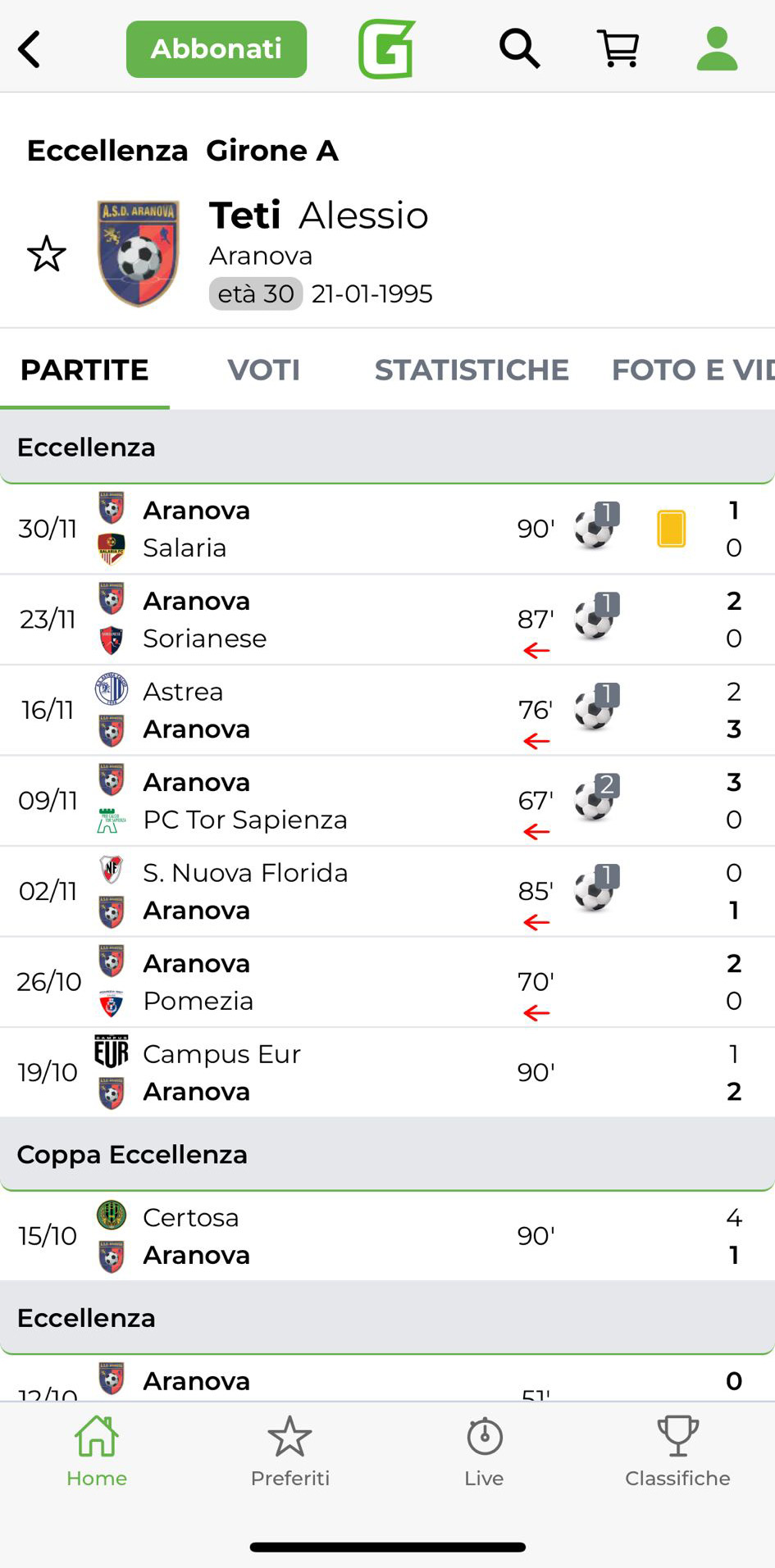Open the search magnifier

tap(519, 49)
